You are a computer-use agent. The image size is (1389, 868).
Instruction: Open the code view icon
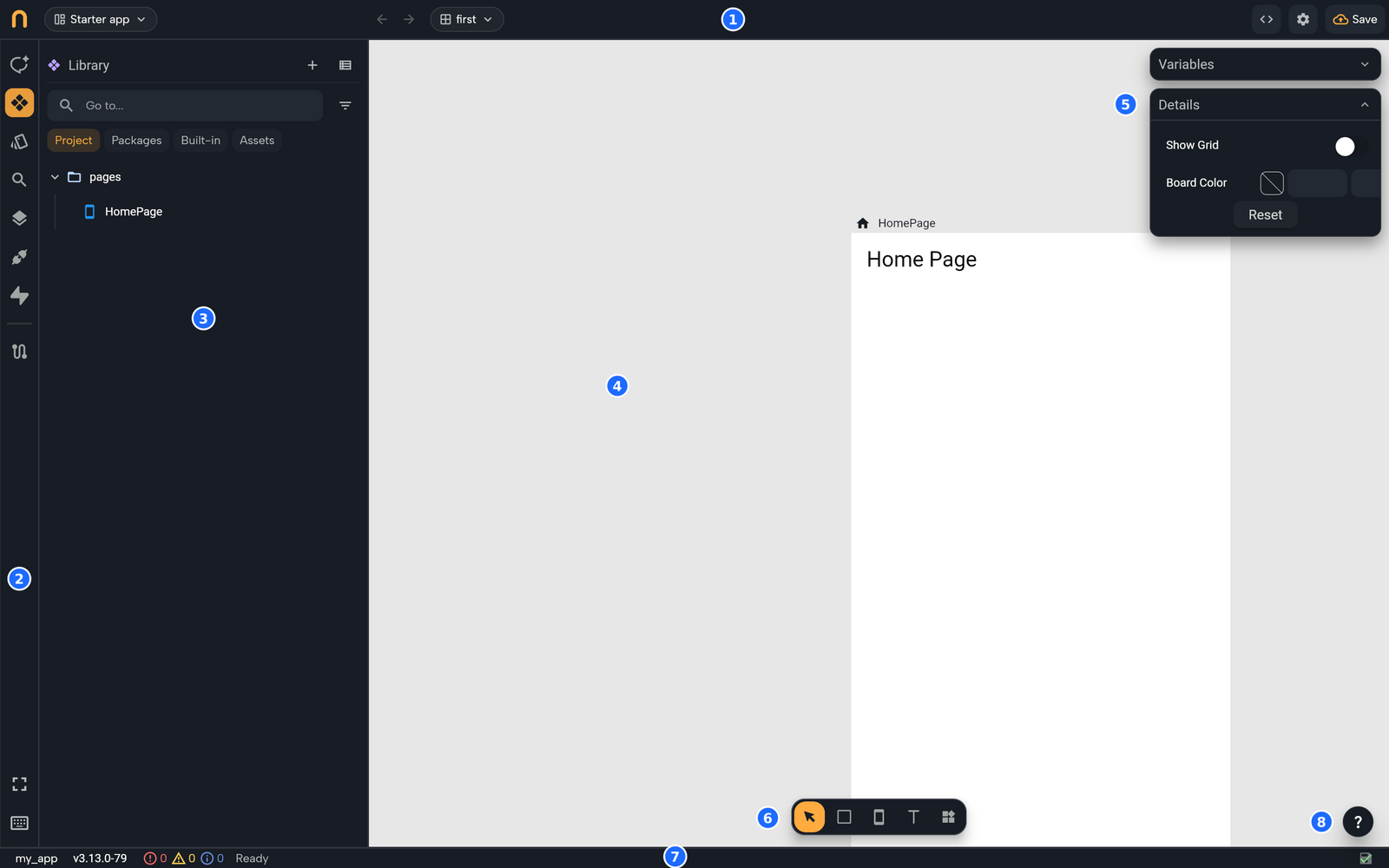tap(1267, 19)
